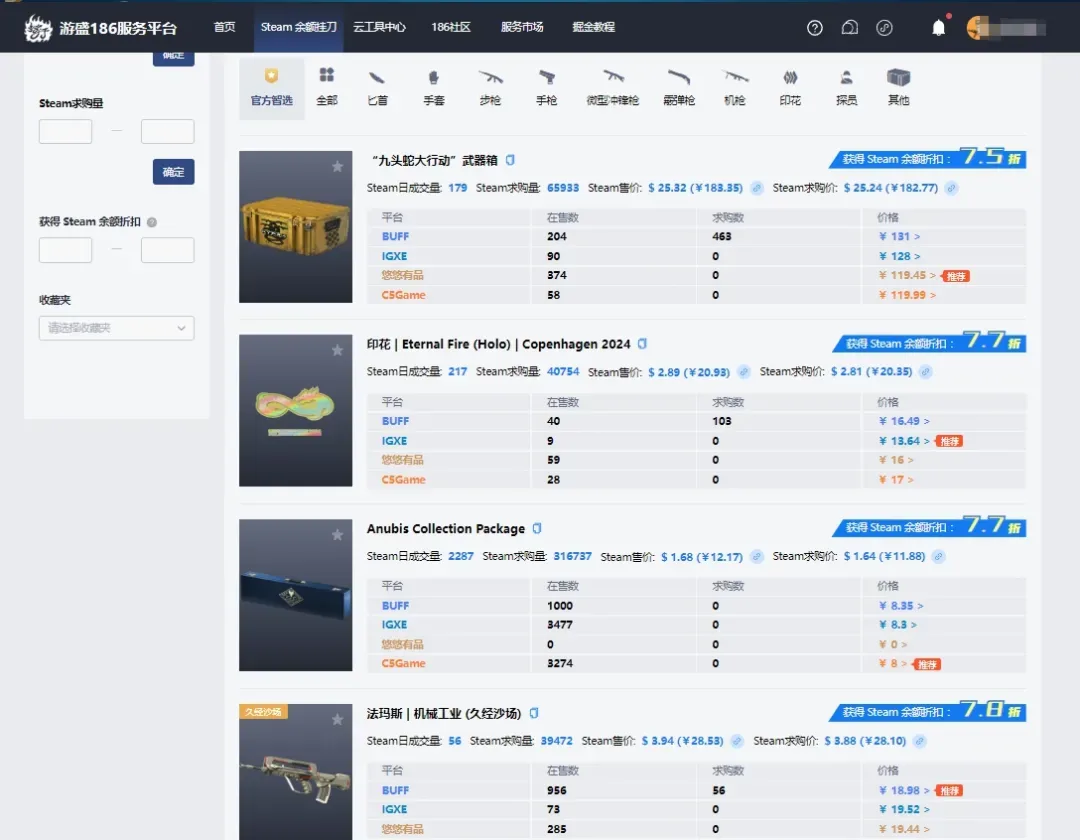Click the 法玛斯 机械工业 item thumbnail
Viewport: 1080px width, 840px height.
coord(296,771)
